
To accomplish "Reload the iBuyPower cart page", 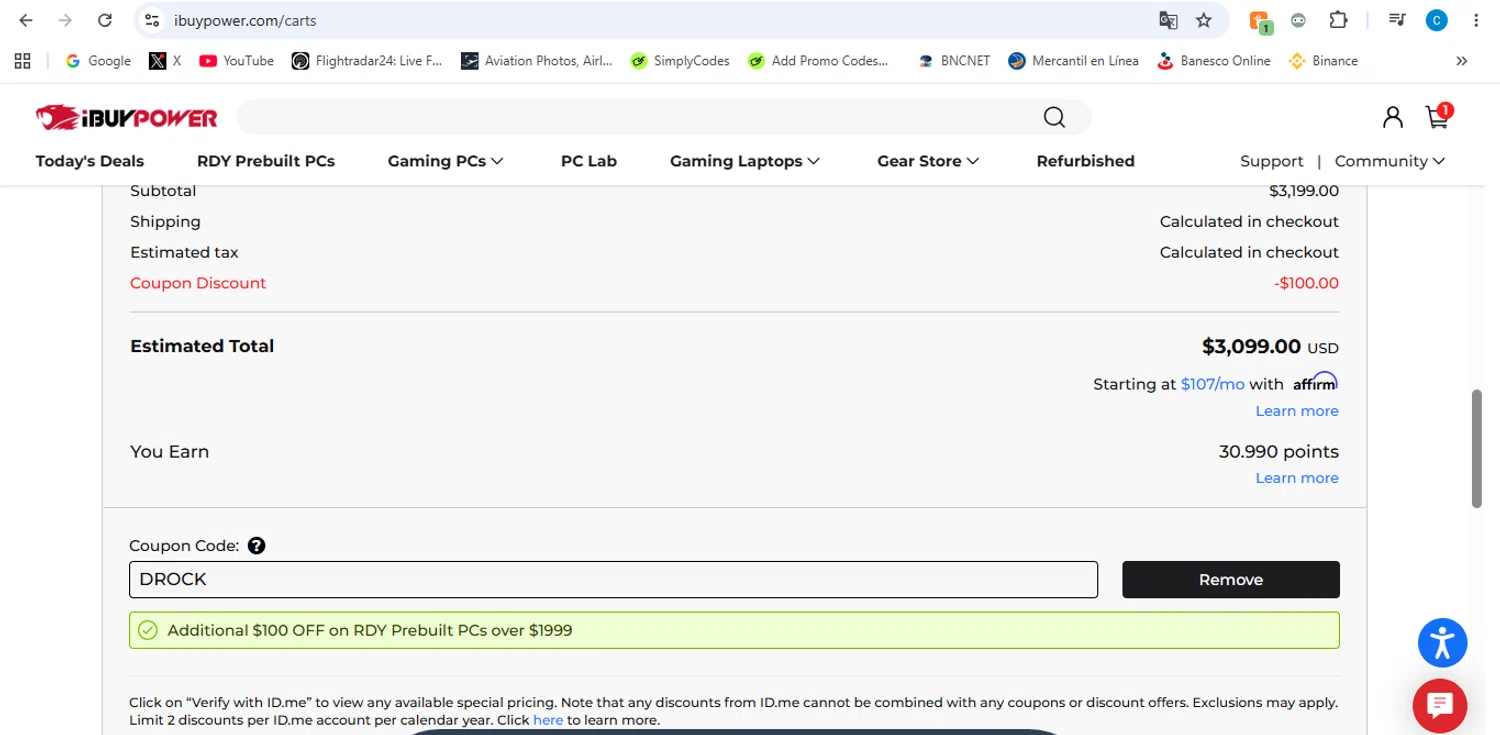I will [x=105, y=20].
